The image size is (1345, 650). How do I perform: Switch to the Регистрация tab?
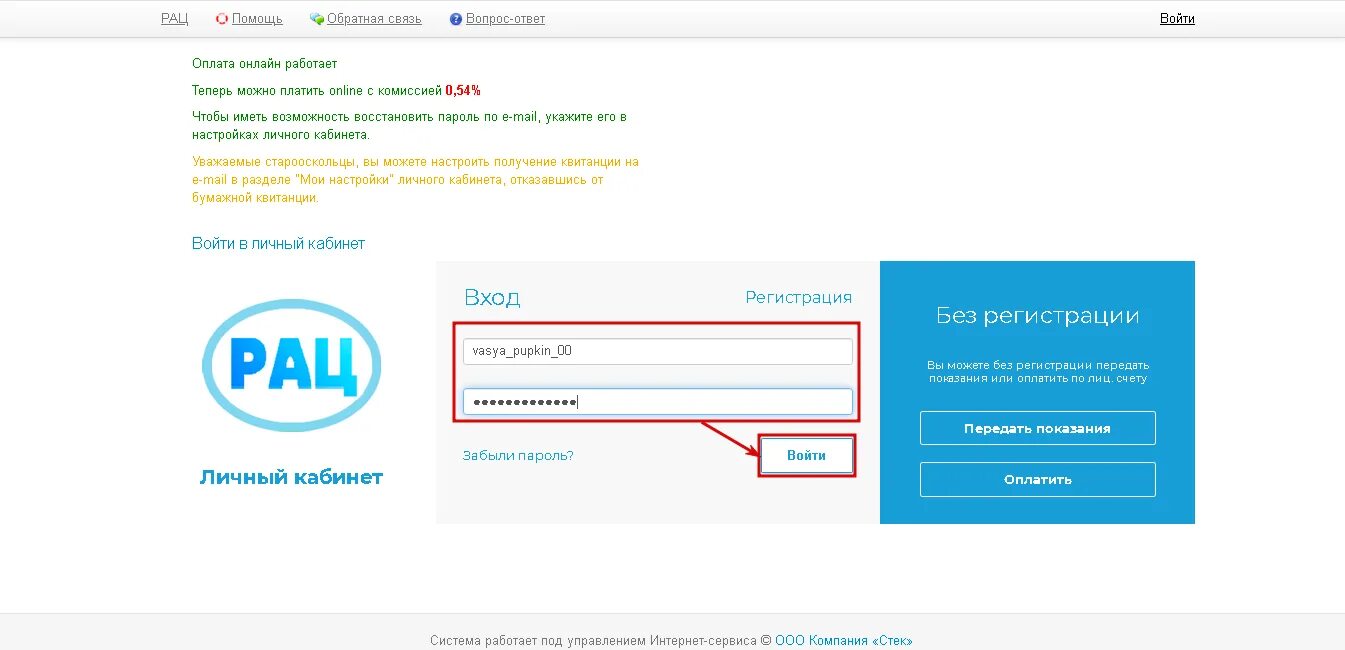[x=798, y=297]
